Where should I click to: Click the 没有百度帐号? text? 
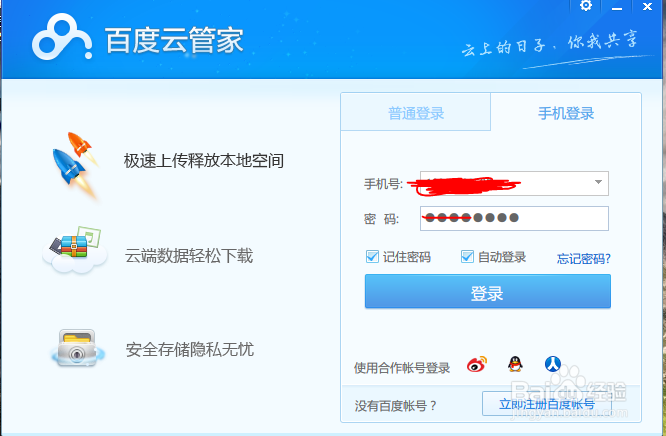click(x=395, y=405)
